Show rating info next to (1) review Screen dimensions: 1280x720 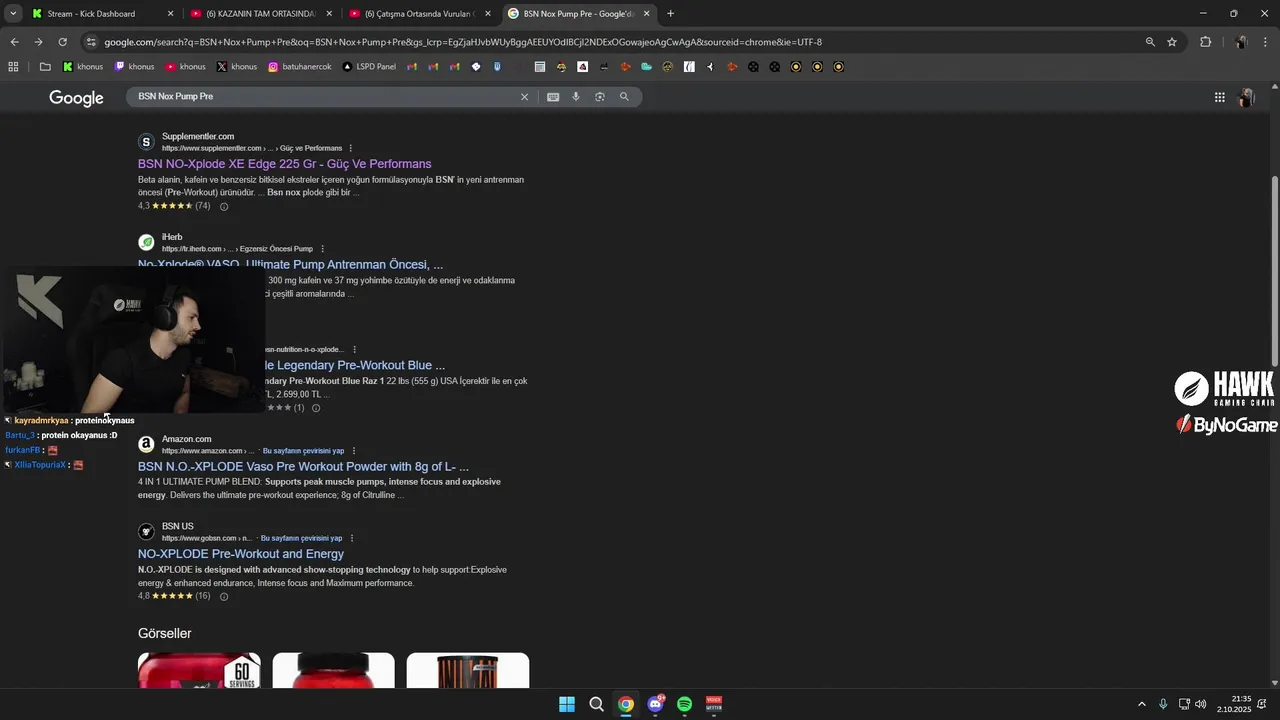[x=316, y=408]
